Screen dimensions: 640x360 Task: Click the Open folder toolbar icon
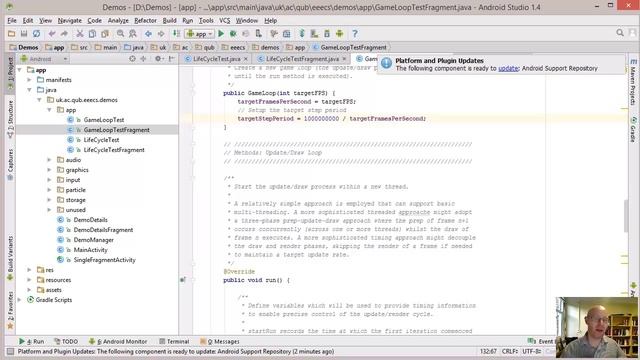point(11,33)
